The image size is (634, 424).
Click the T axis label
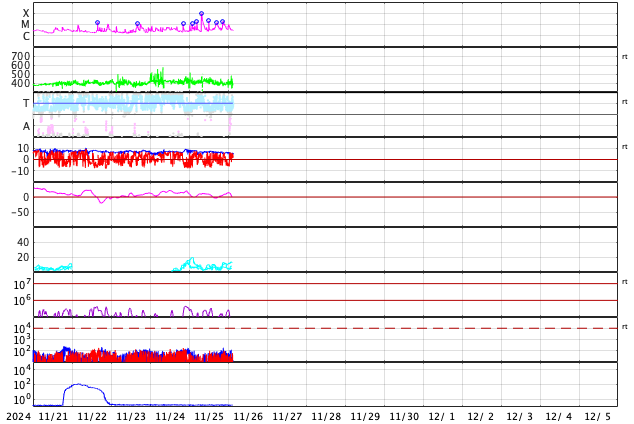26,103
